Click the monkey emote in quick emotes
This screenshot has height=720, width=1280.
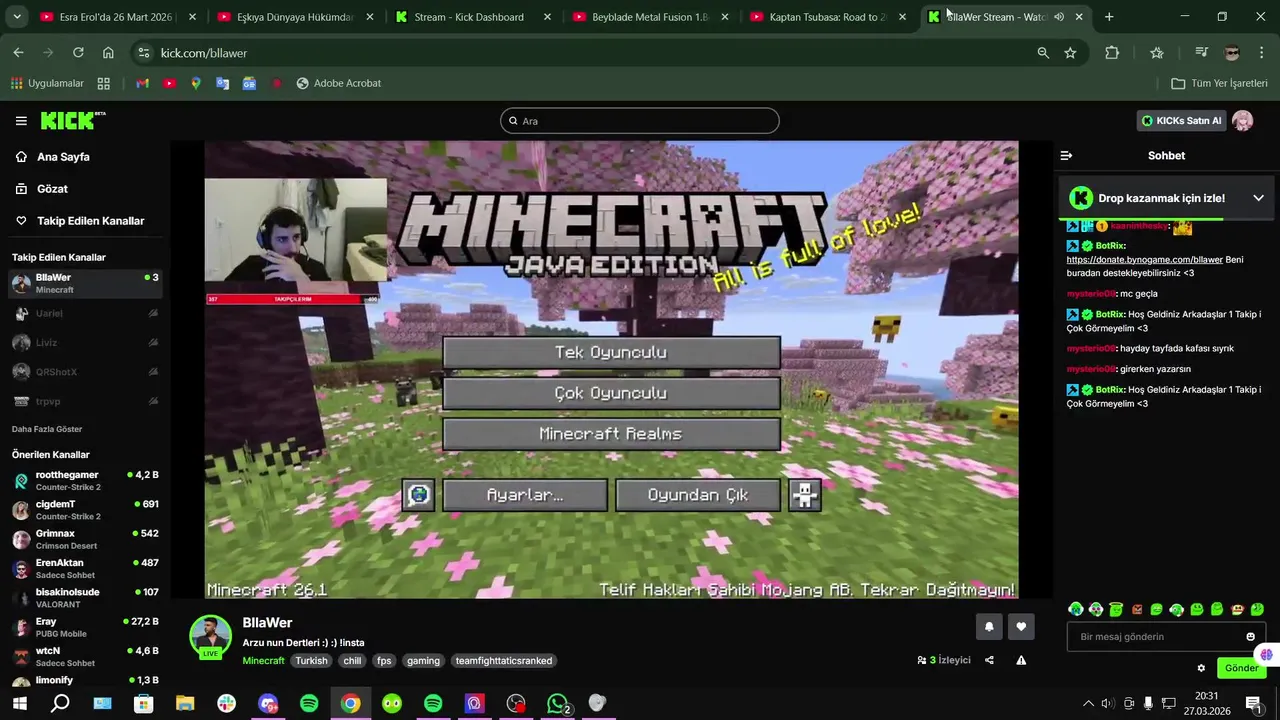(1237, 609)
